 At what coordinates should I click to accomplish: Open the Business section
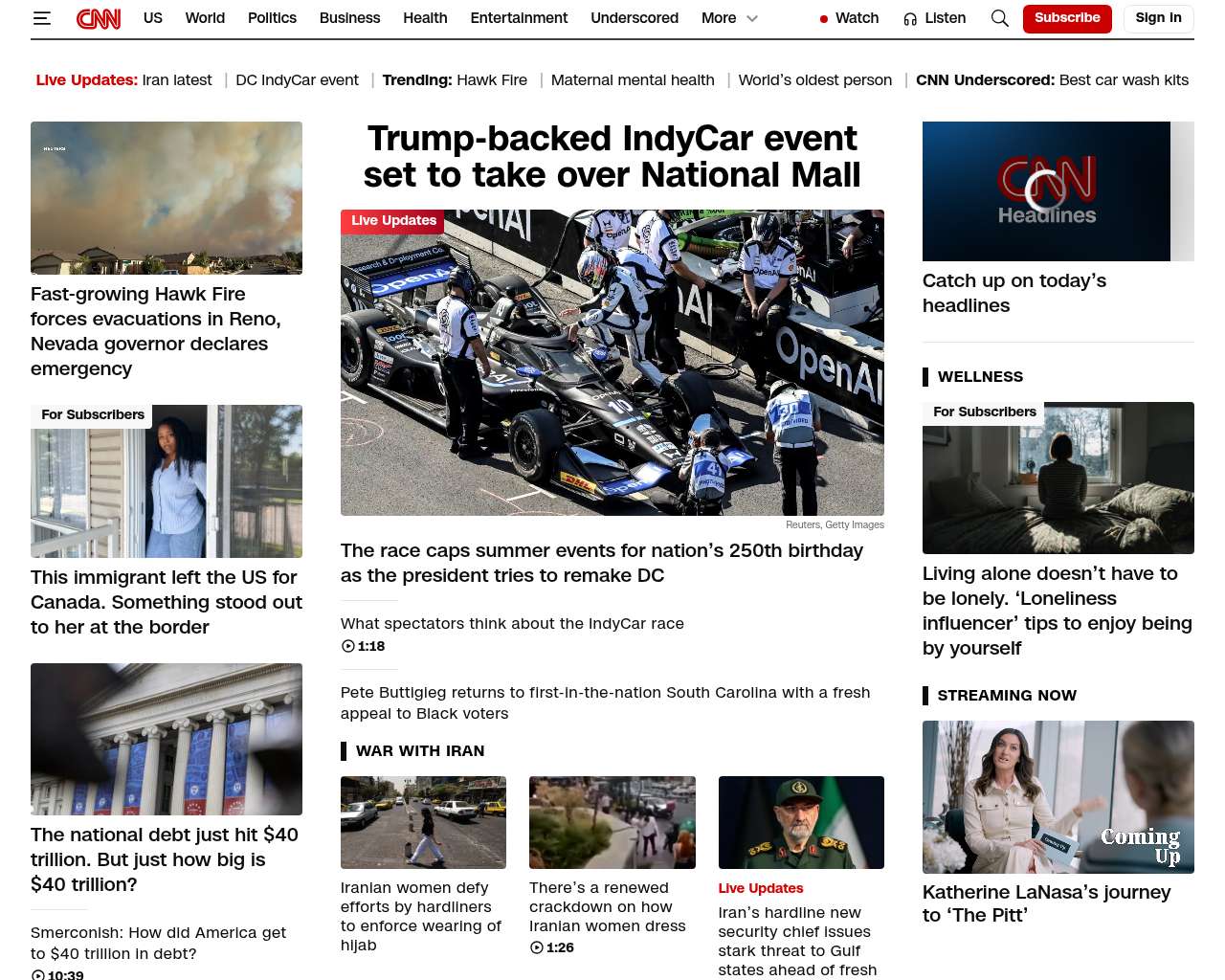(349, 18)
